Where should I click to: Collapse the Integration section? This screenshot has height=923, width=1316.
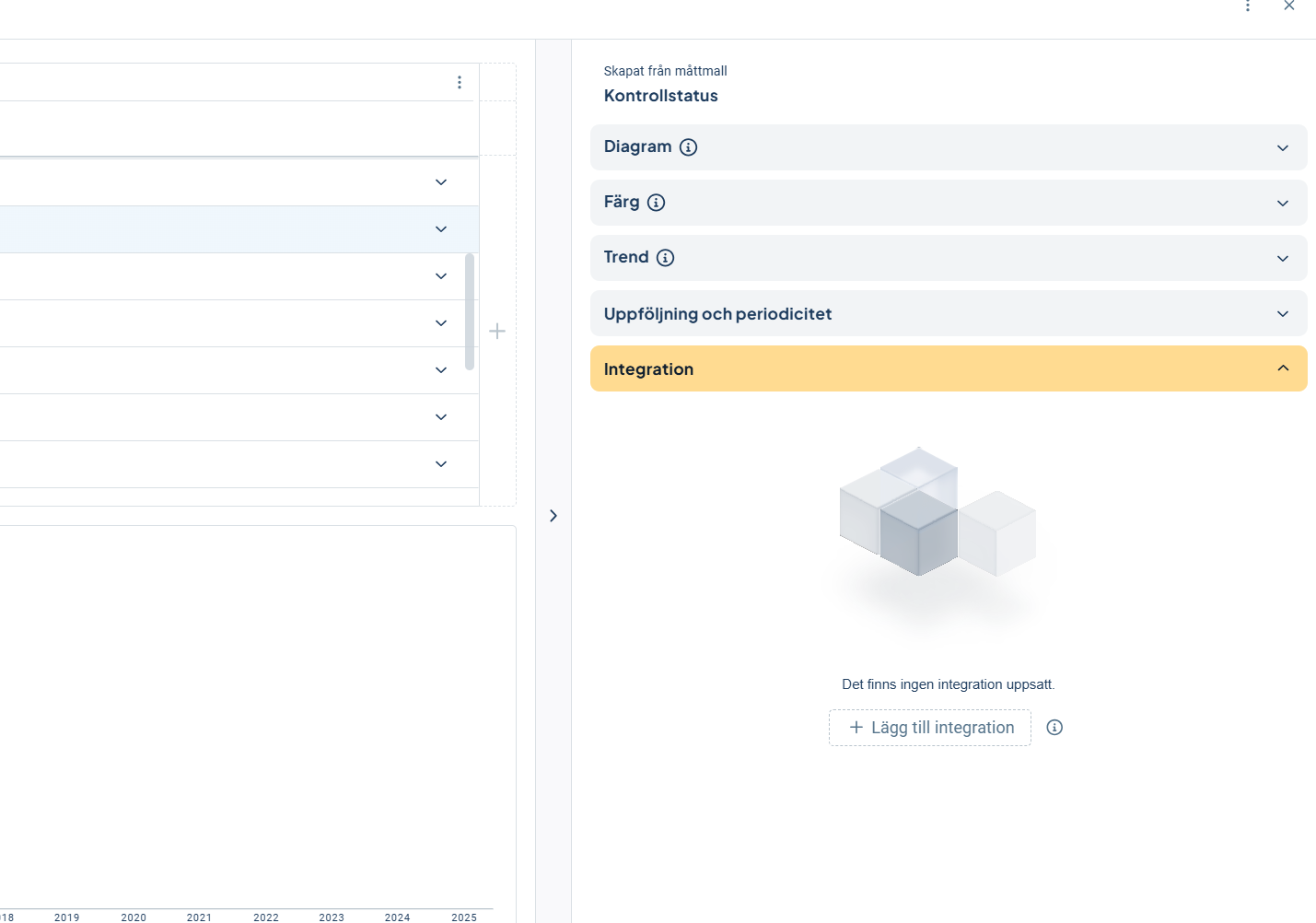tap(1282, 368)
